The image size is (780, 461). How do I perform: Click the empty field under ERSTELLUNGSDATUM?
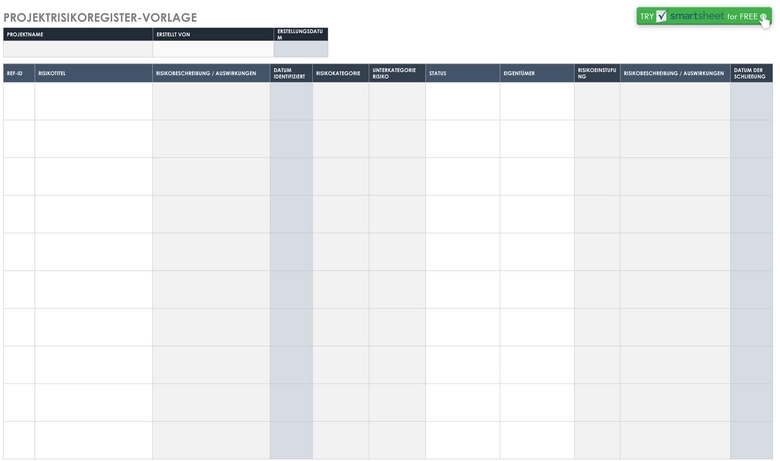point(300,49)
